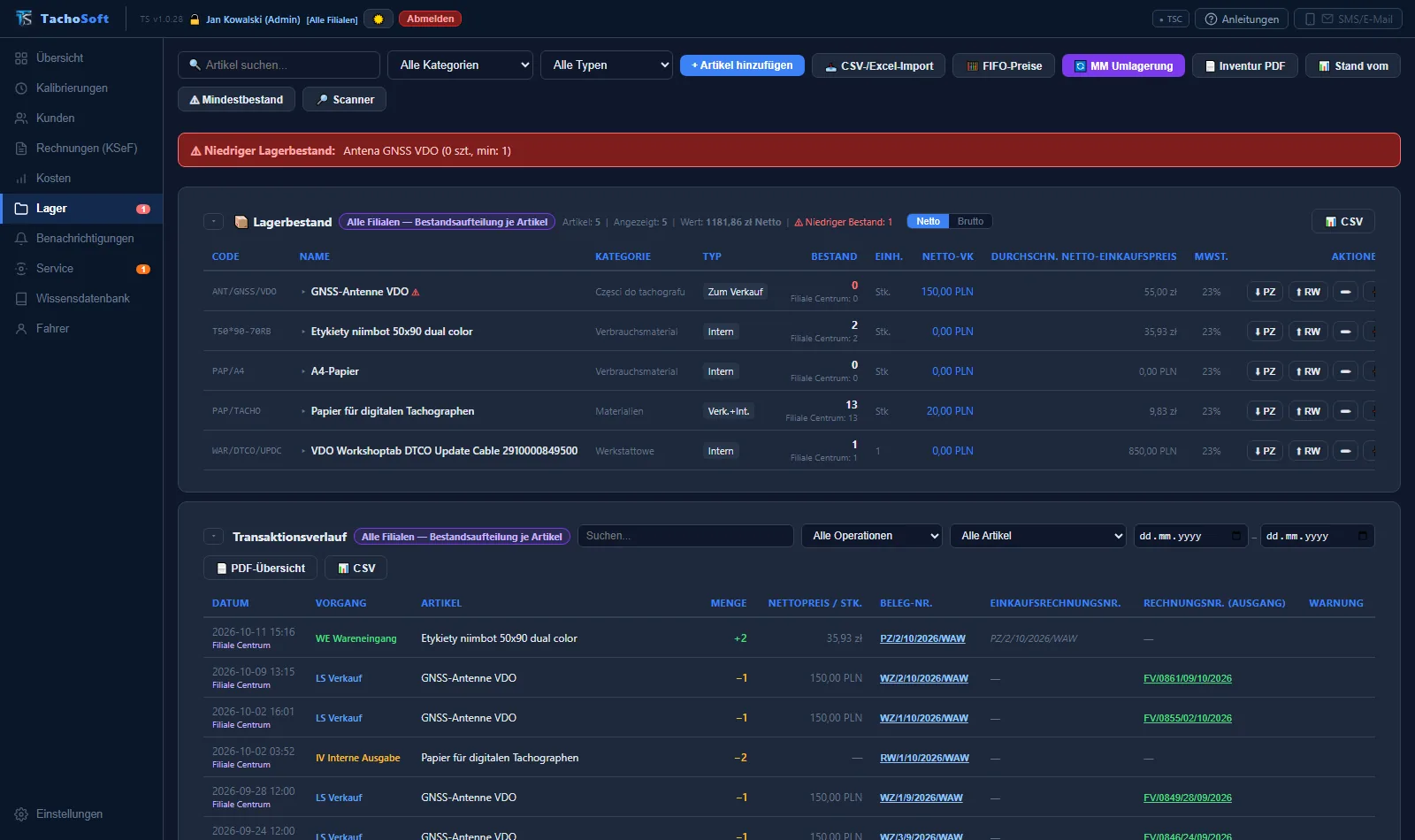Toggle light theme with the sun icon
The height and width of the screenshot is (840, 1415).
pos(379,19)
